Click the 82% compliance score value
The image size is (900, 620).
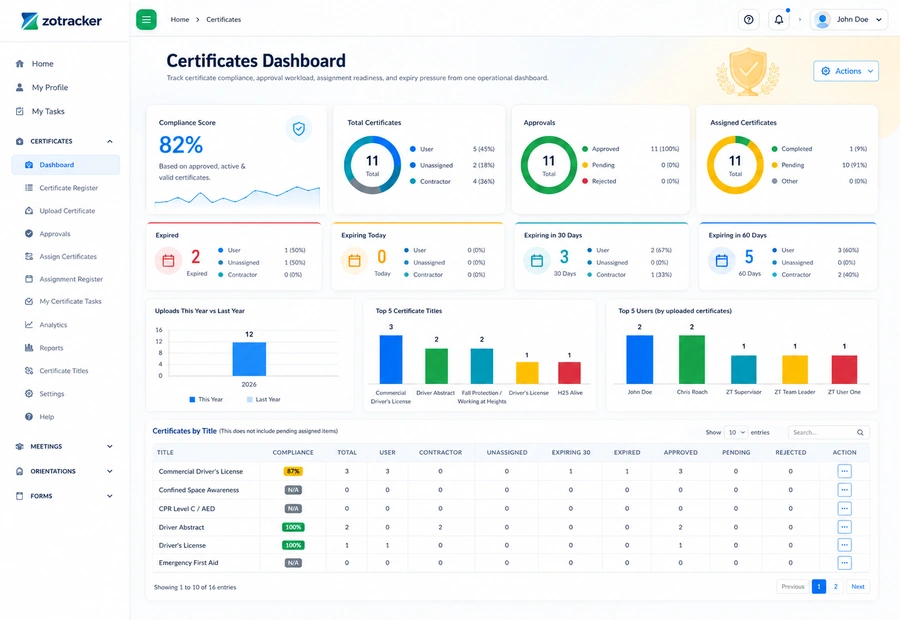point(181,145)
